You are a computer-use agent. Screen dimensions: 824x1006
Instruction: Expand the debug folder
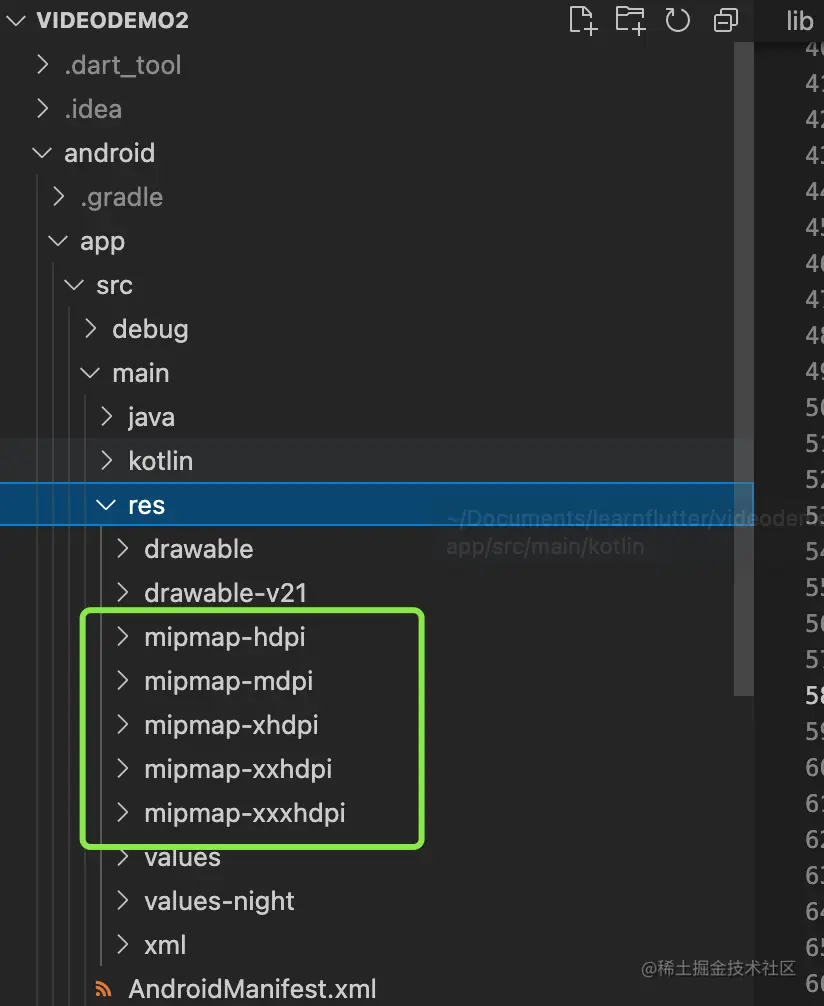pos(150,329)
